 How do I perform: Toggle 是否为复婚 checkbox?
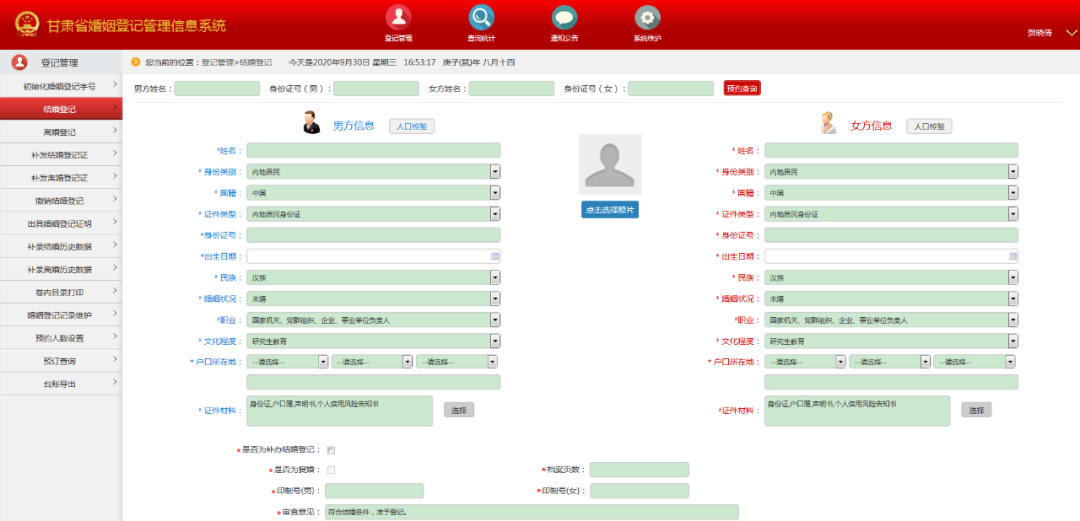pyautogui.click(x=331, y=470)
